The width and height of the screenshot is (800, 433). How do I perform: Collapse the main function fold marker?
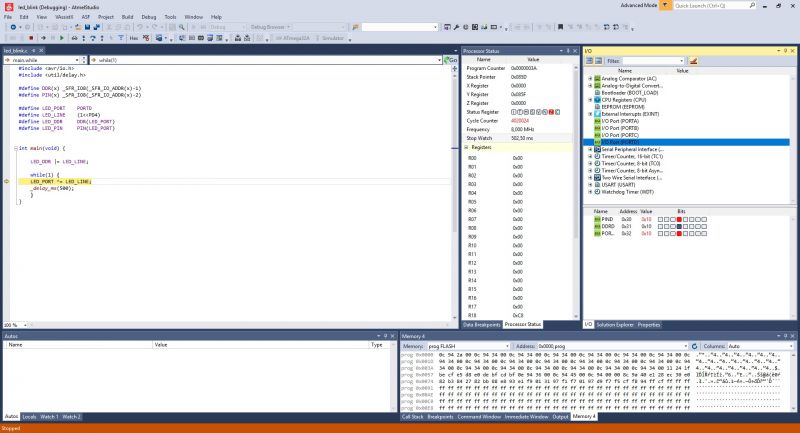tap(16, 148)
